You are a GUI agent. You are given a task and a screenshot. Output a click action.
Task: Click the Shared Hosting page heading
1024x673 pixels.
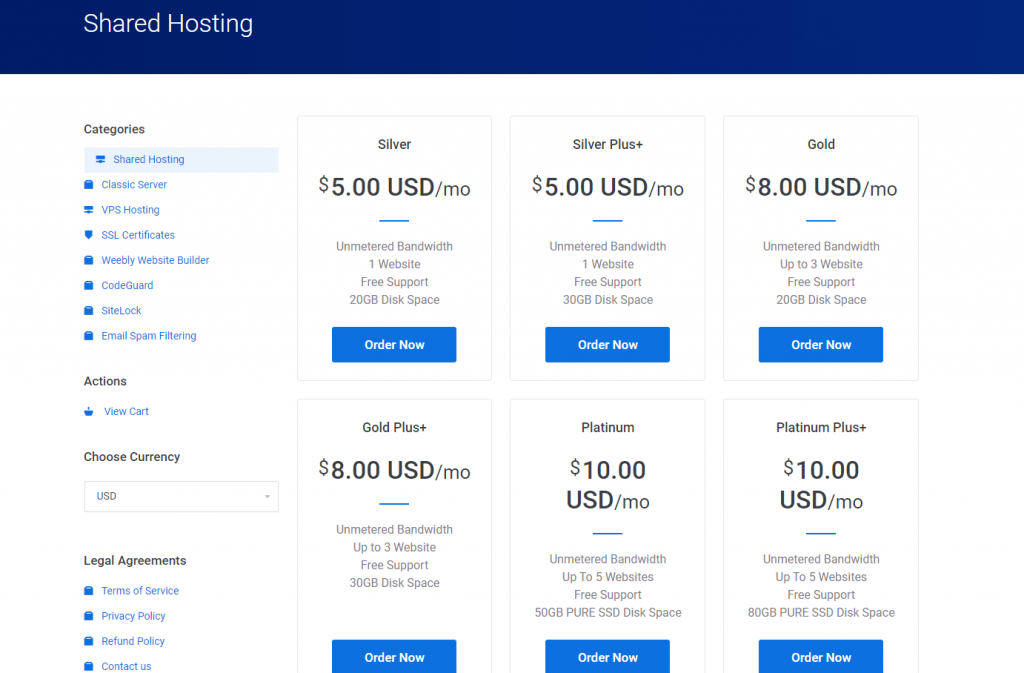[x=168, y=23]
